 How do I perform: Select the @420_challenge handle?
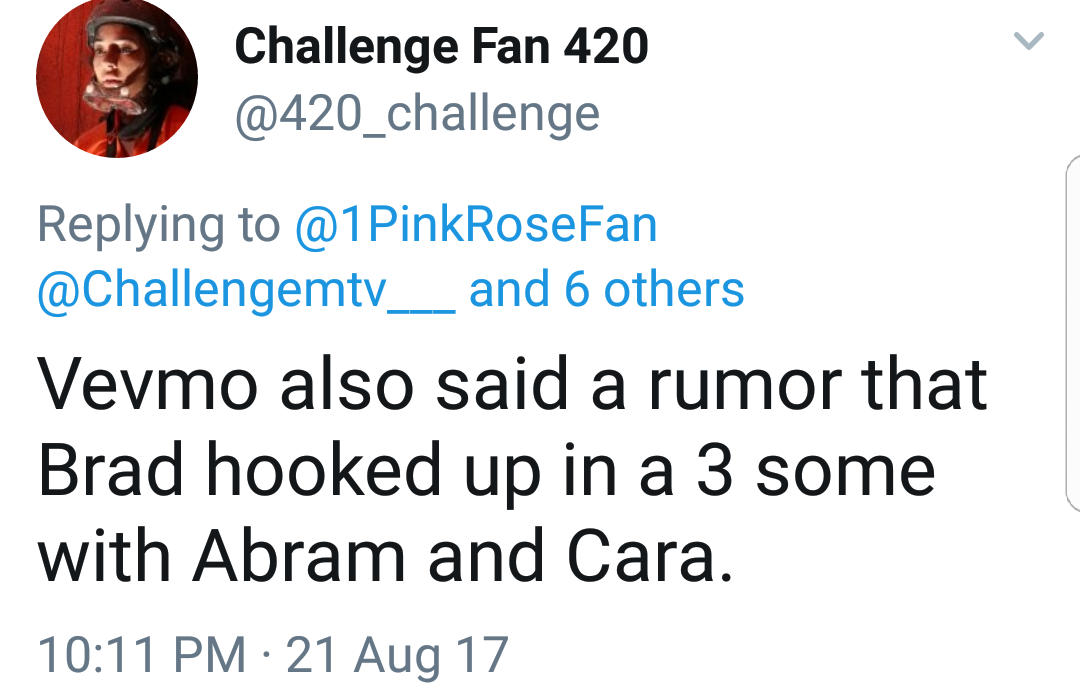(417, 114)
